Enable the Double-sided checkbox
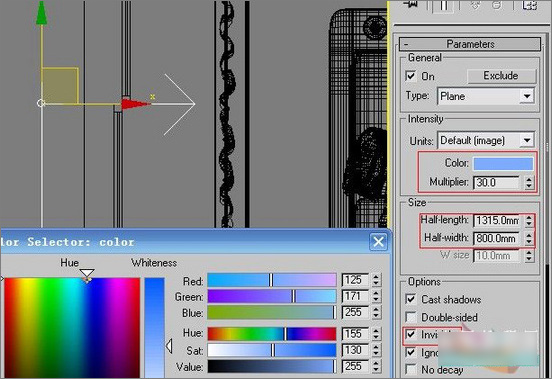Viewport: 552px width, 379px height. click(x=410, y=317)
